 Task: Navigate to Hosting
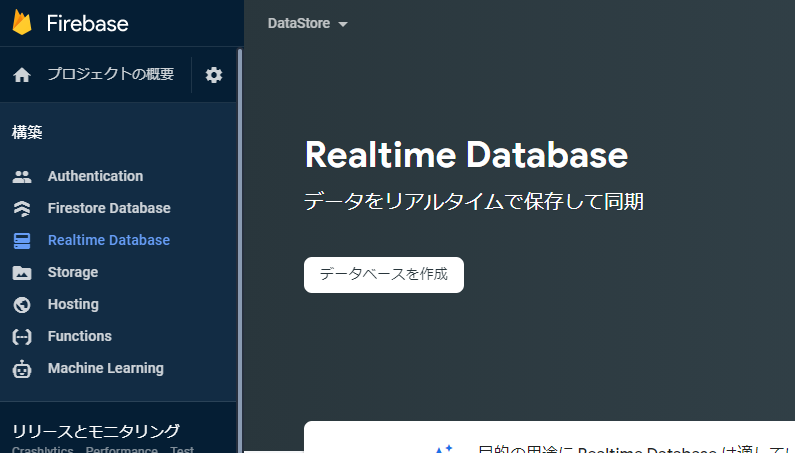pos(73,304)
